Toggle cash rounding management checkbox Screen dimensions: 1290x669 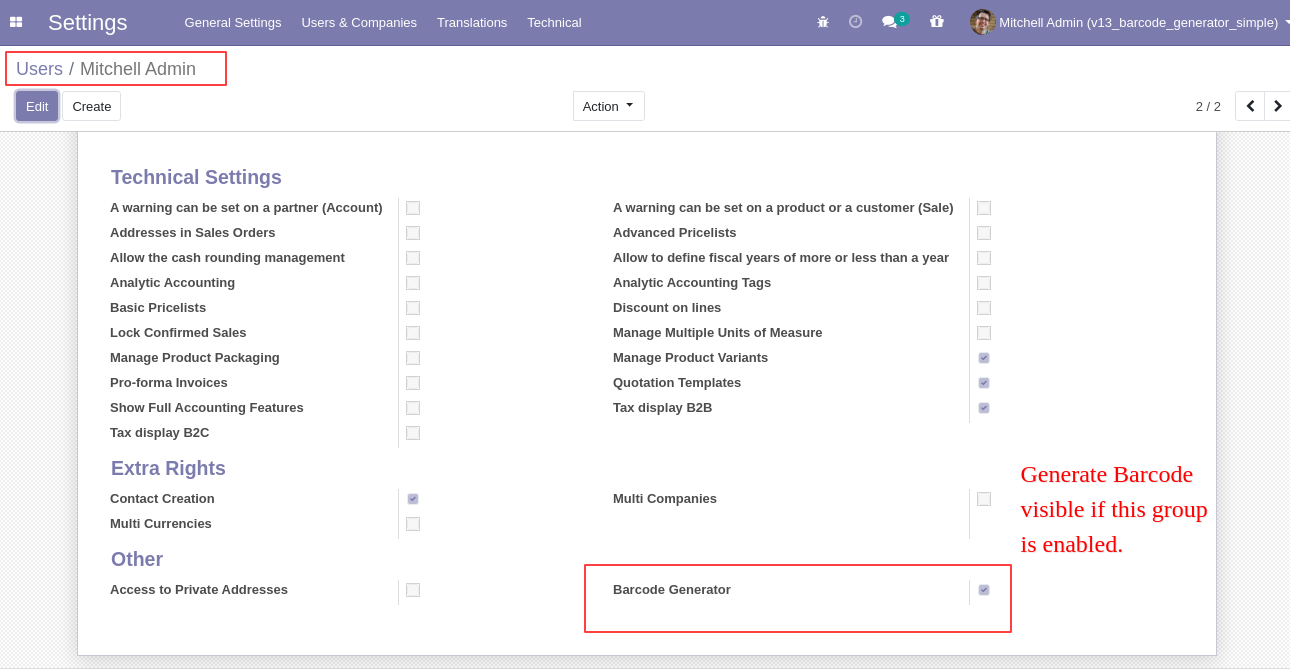(x=413, y=258)
